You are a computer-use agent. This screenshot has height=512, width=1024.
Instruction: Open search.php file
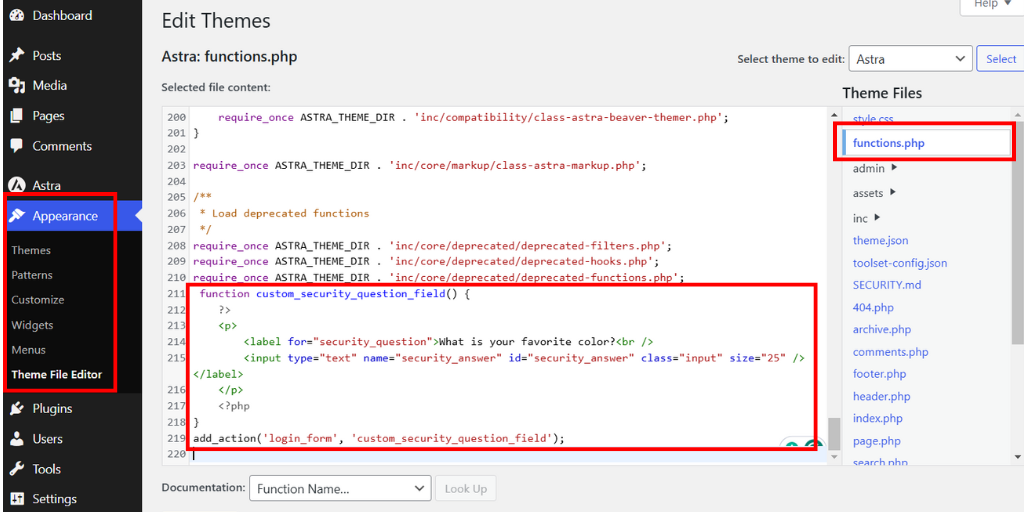[x=880, y=462]
